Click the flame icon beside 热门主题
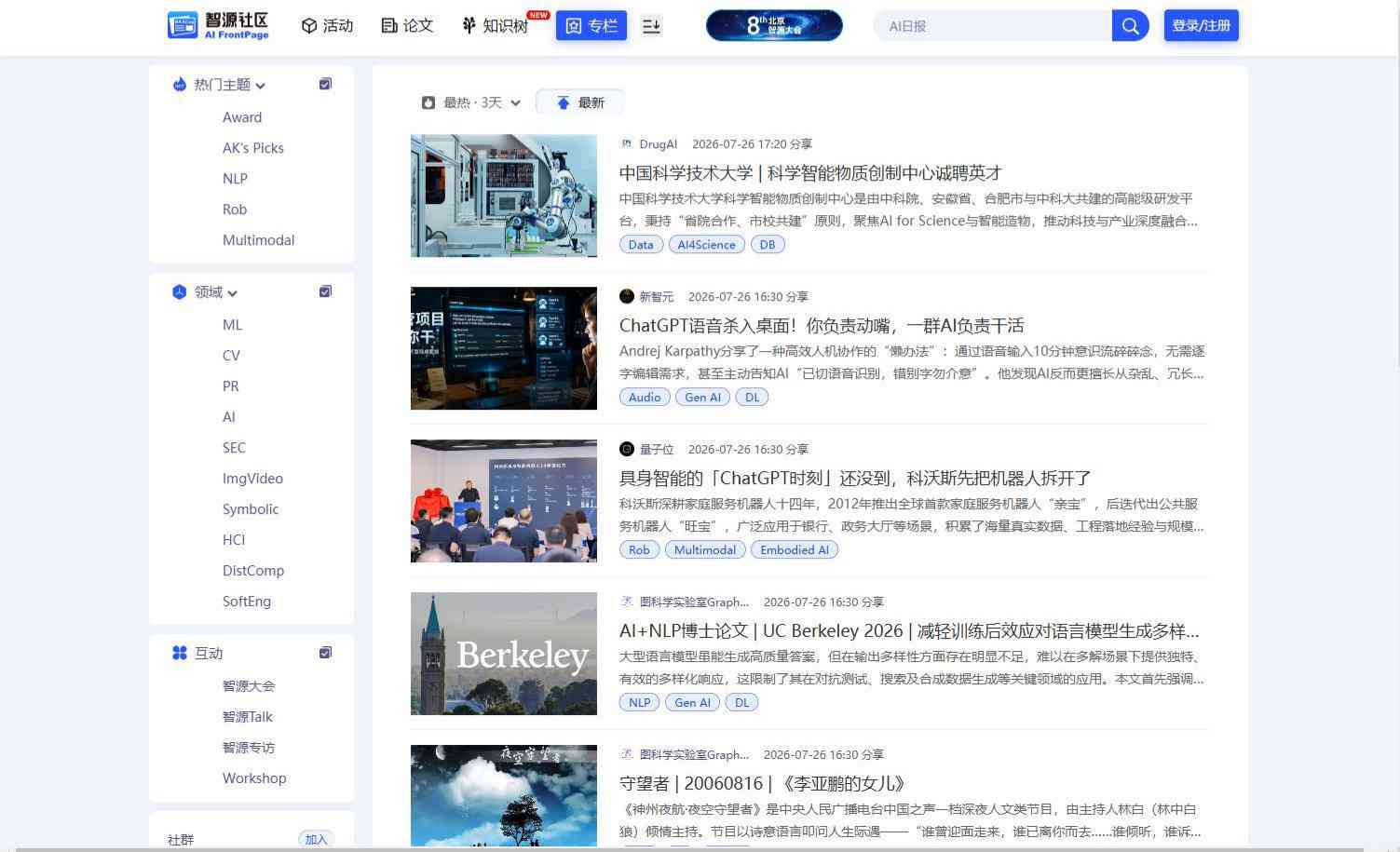 (180, 85)
